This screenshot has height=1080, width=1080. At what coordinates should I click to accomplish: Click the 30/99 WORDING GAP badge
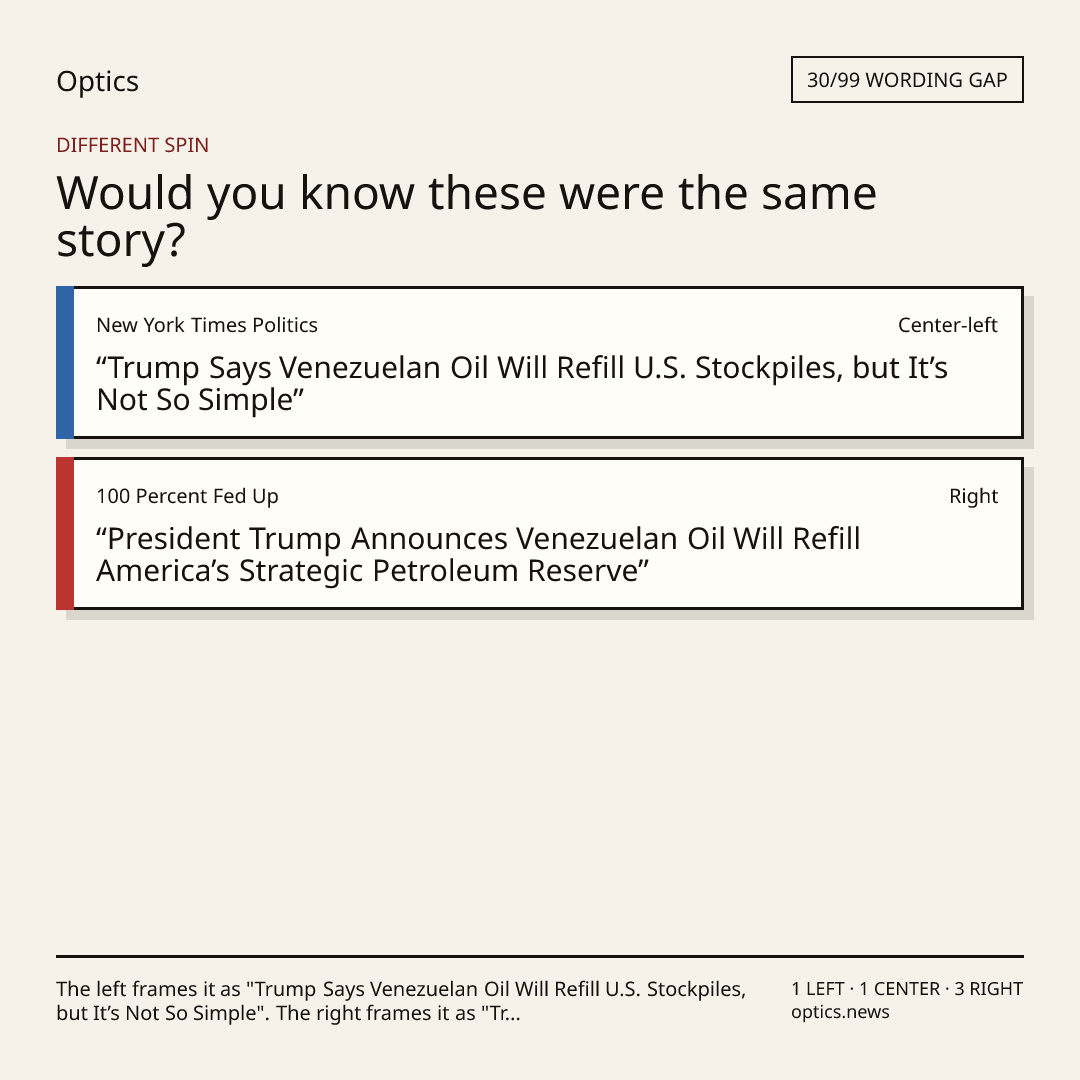[x=907, y=80]
